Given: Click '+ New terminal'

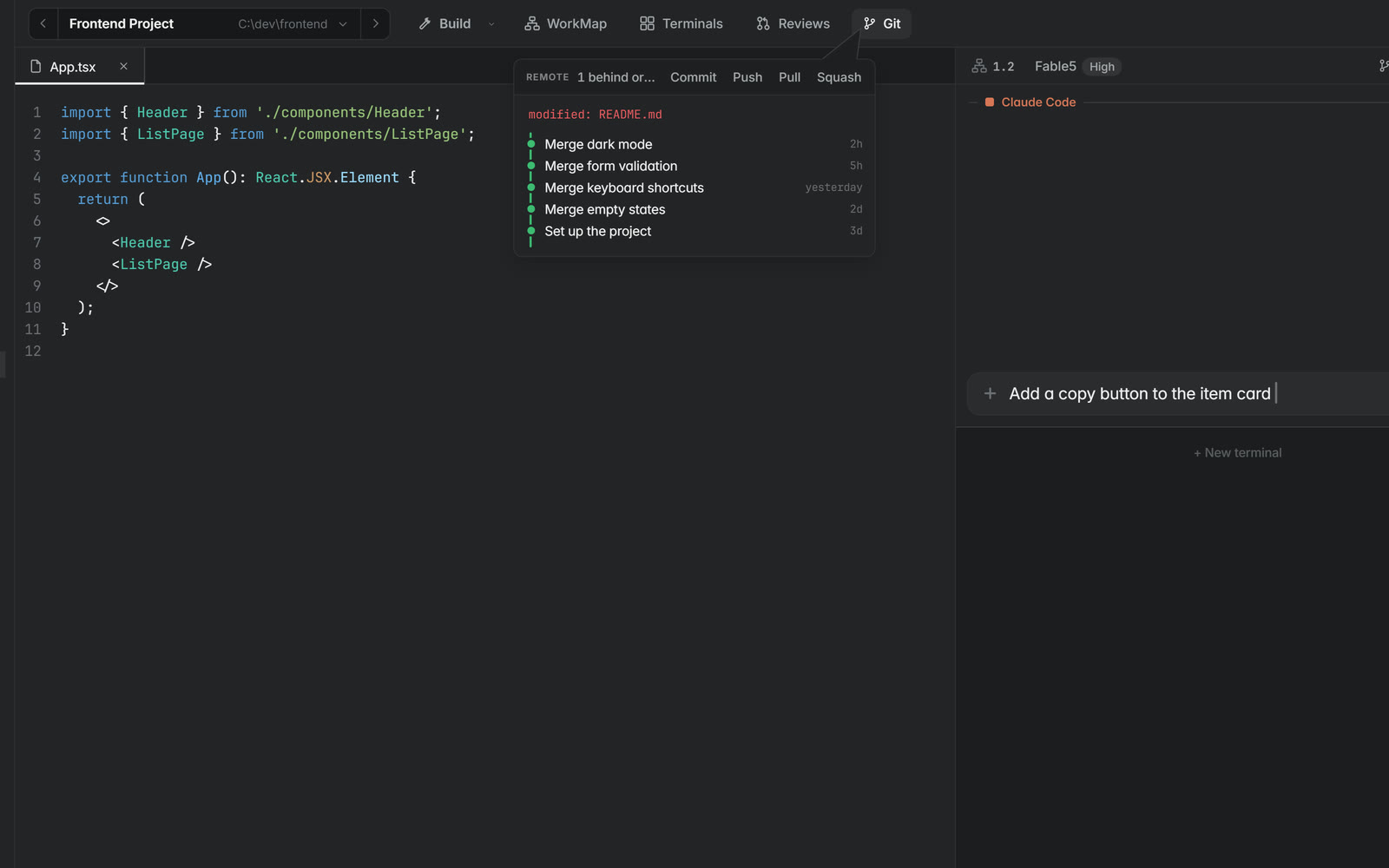Looking at the screenshot, I should 1237,453.
